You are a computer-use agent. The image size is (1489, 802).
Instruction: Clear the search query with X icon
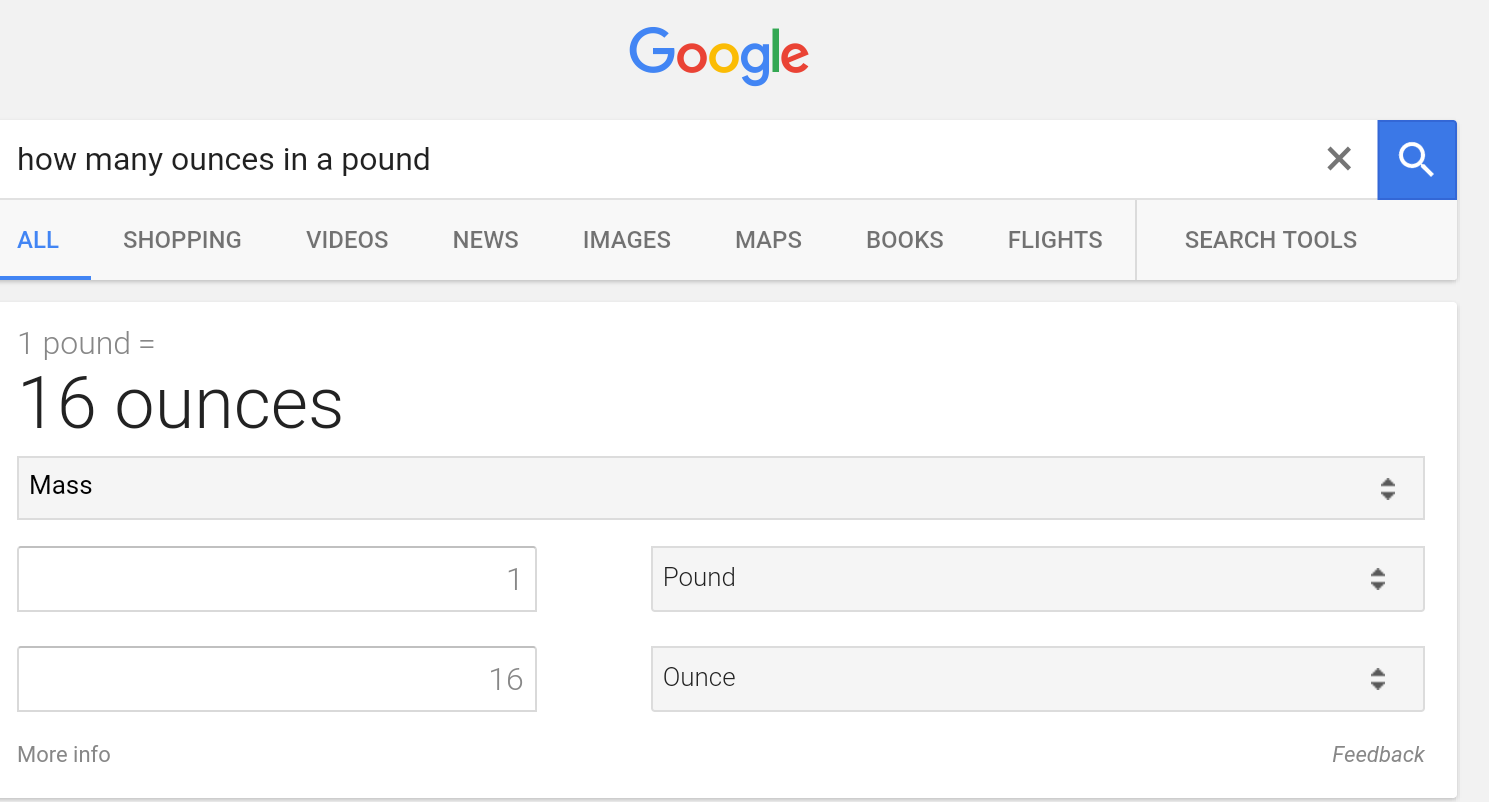[1338, 159]
